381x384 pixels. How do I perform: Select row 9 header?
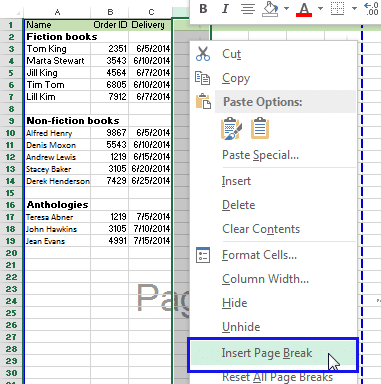point(11,121)
